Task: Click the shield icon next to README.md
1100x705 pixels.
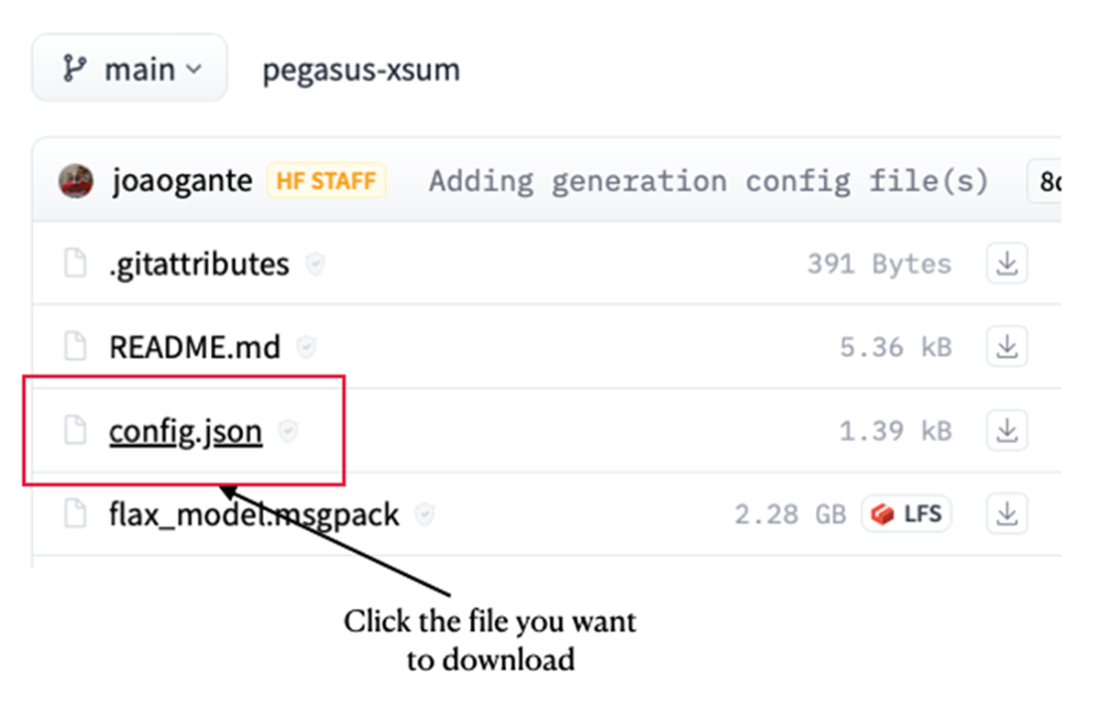Action: [x=306, y=347]
